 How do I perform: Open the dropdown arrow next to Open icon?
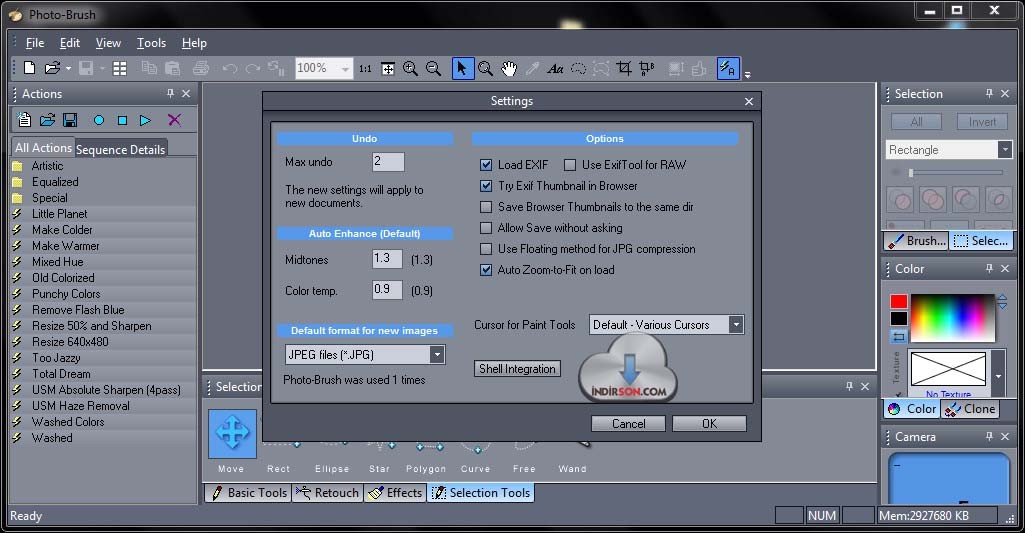click(x=68, y=69)
